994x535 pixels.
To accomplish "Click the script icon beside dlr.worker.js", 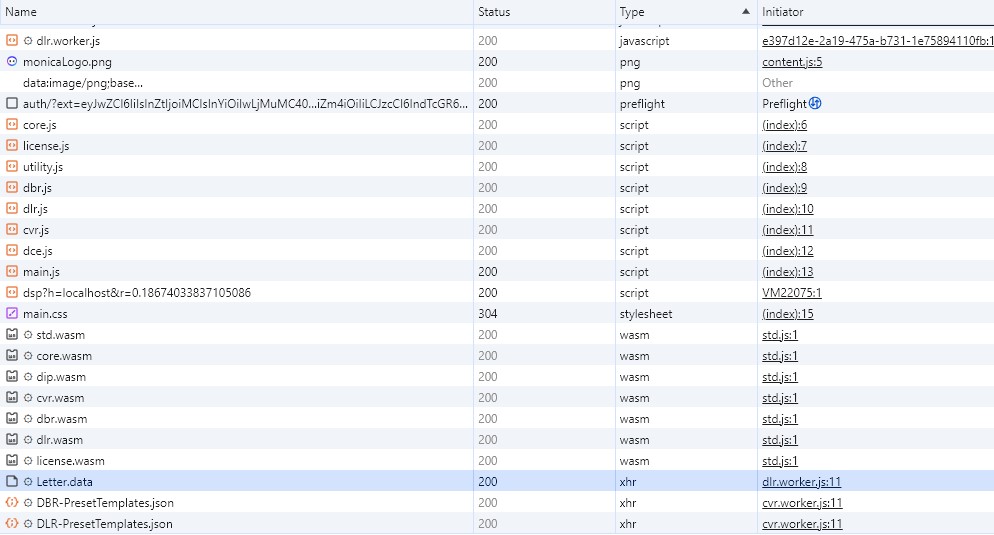I will [x=12, y=41].
